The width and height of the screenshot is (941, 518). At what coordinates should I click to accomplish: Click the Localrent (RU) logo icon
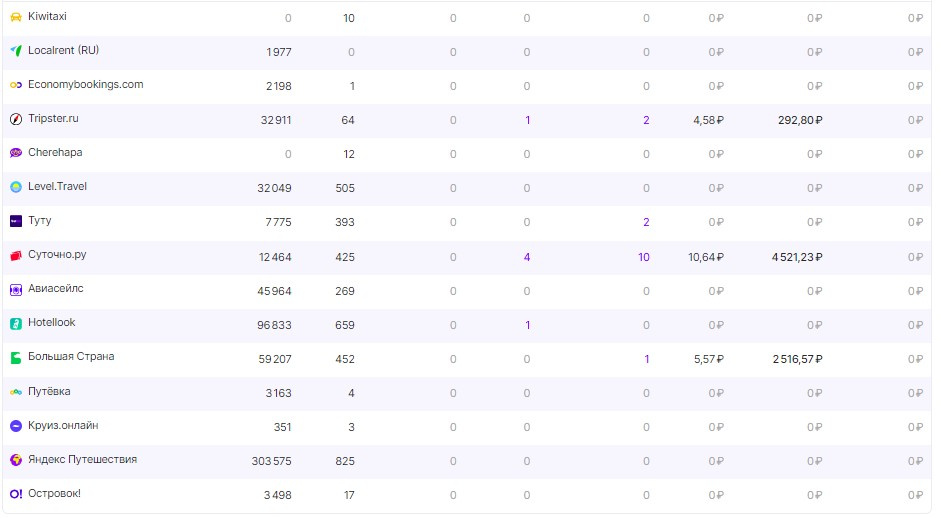coord(16,51)
